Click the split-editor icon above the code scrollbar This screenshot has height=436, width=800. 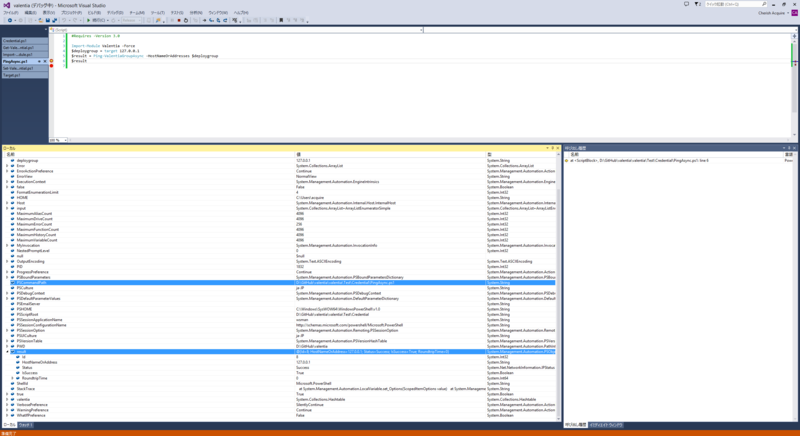794,36
